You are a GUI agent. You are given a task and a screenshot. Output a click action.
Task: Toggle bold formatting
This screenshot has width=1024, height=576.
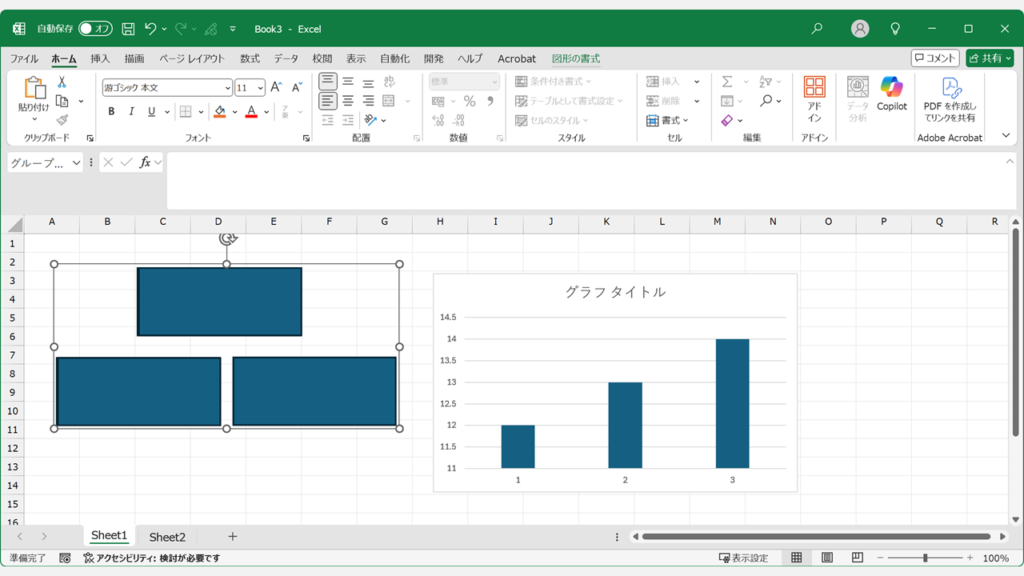coord(110,112)
